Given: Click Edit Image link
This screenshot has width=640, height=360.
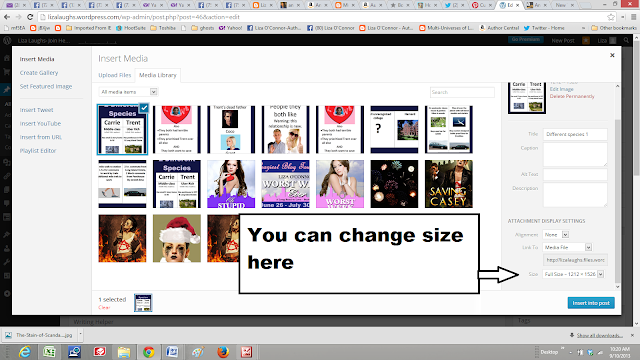Looking at the screenshot, I should point(561,89).
